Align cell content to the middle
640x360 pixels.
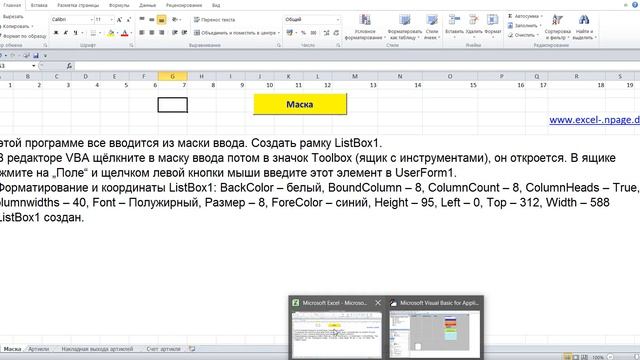coord(151,19)
